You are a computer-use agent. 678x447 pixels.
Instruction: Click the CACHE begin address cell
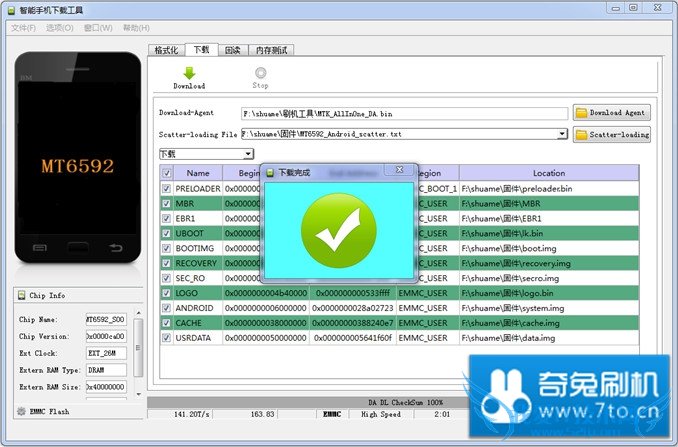coord(266,323)
